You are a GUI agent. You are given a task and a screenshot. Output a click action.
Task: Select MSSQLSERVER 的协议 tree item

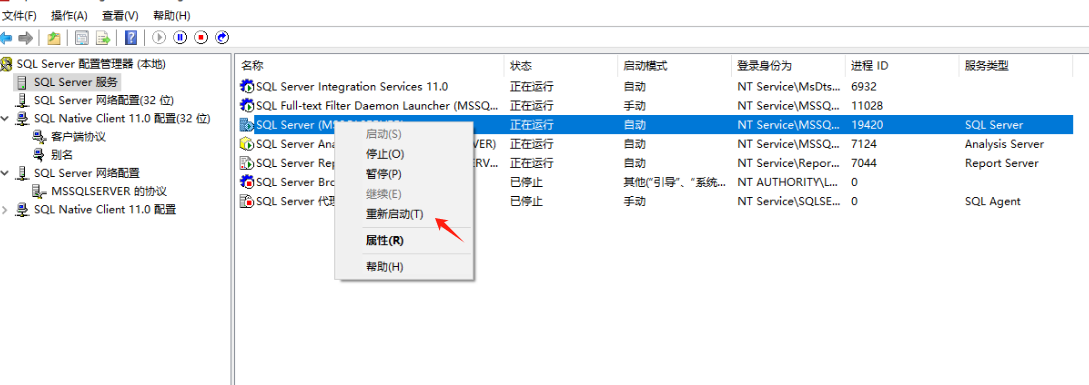(108, 191)
